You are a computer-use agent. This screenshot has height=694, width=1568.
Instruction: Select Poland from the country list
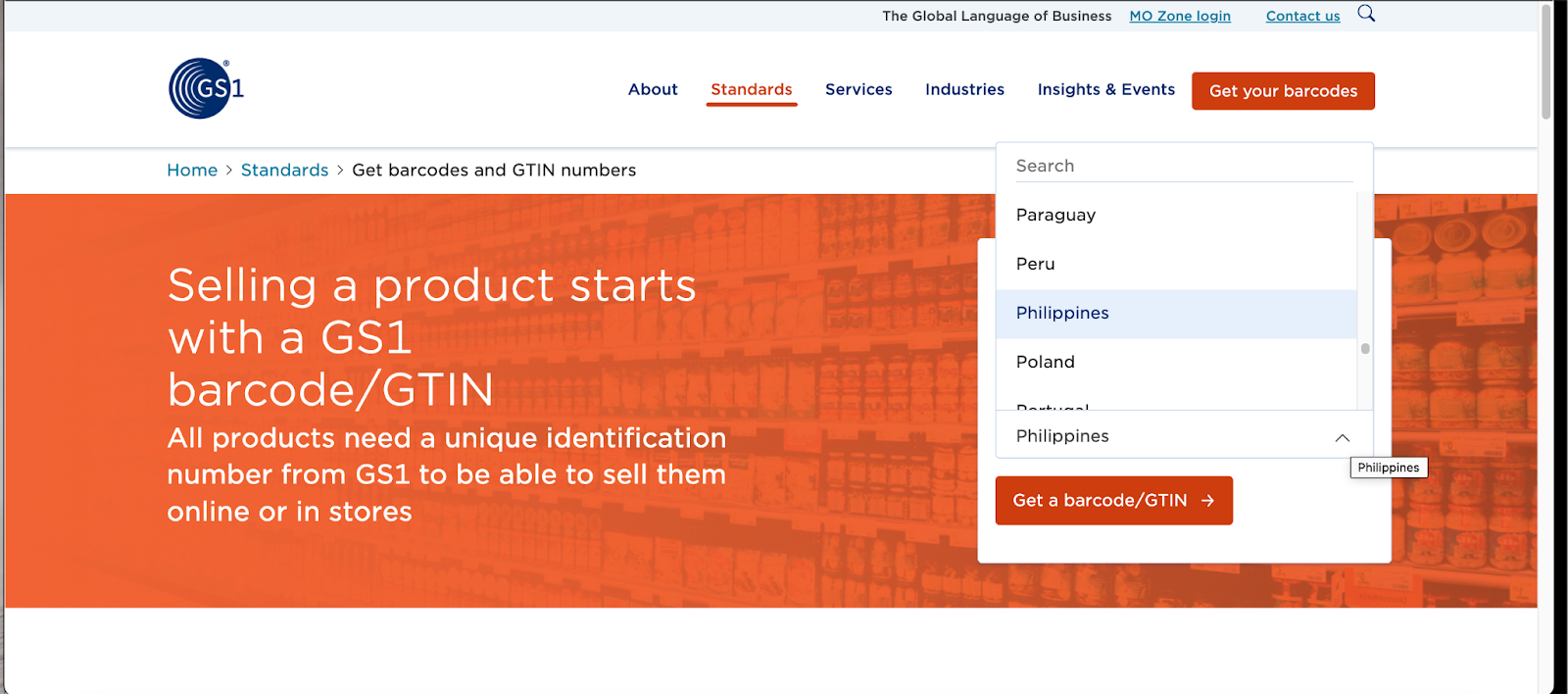tap(1176, 363)
